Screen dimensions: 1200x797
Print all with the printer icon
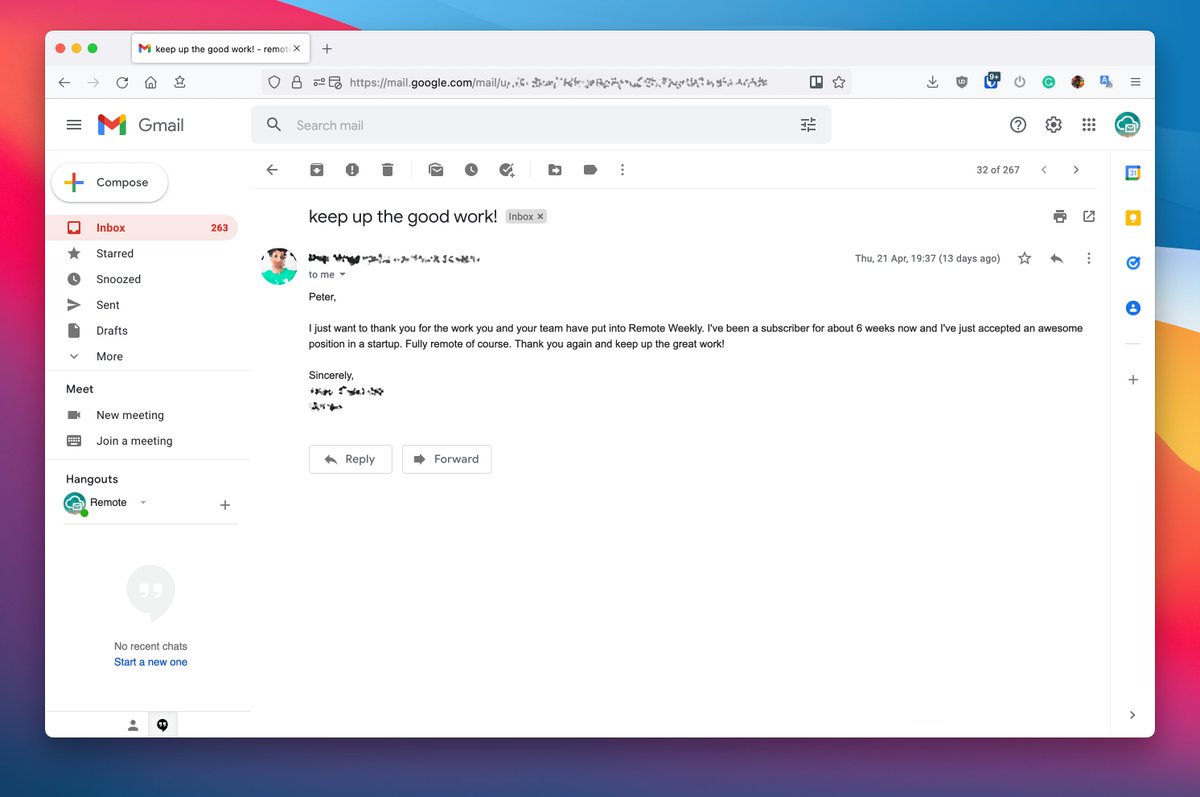(x=1060, y=216)
